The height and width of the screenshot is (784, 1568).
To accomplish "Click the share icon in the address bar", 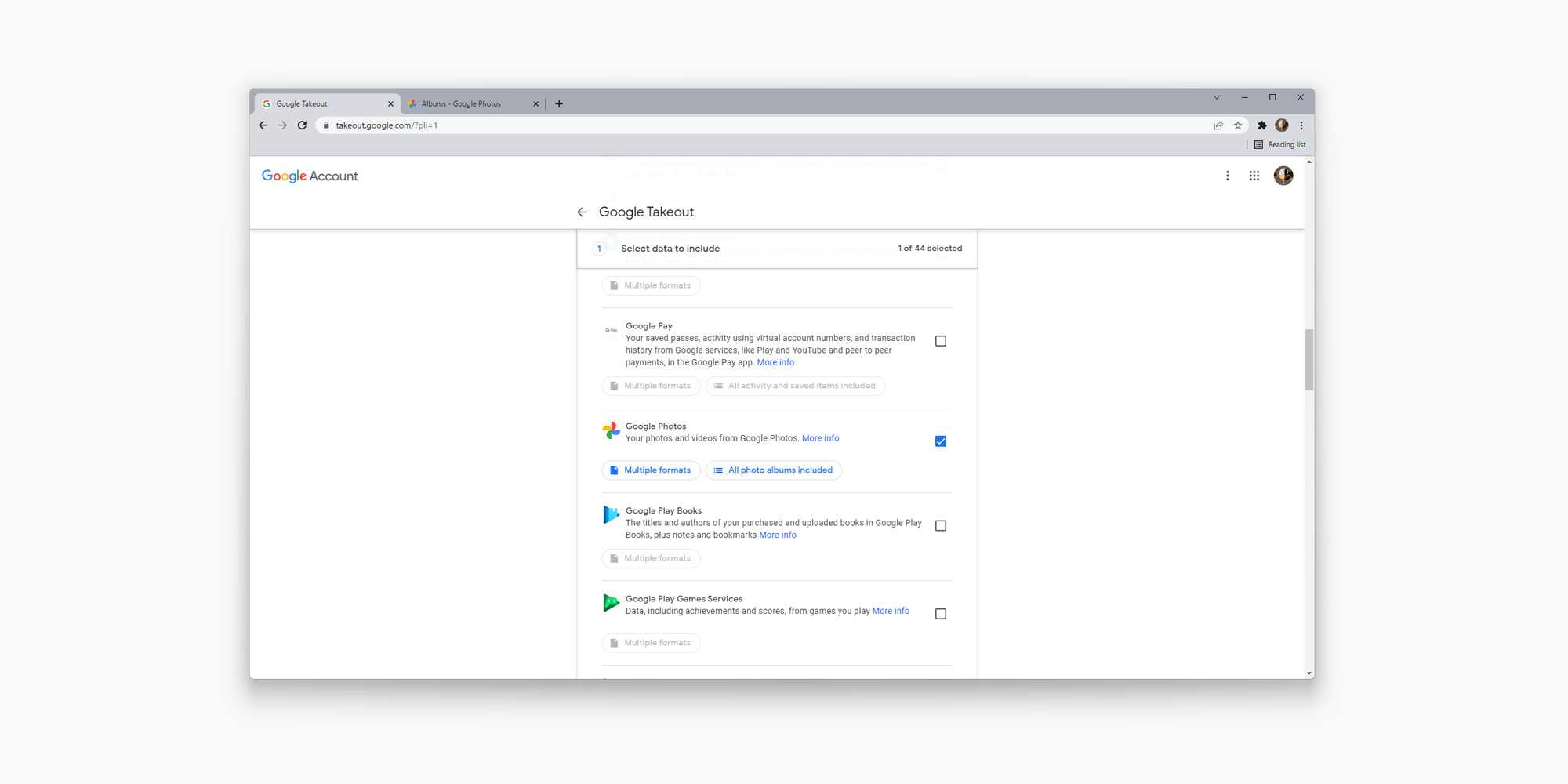I will click(x=1218, y=125).
